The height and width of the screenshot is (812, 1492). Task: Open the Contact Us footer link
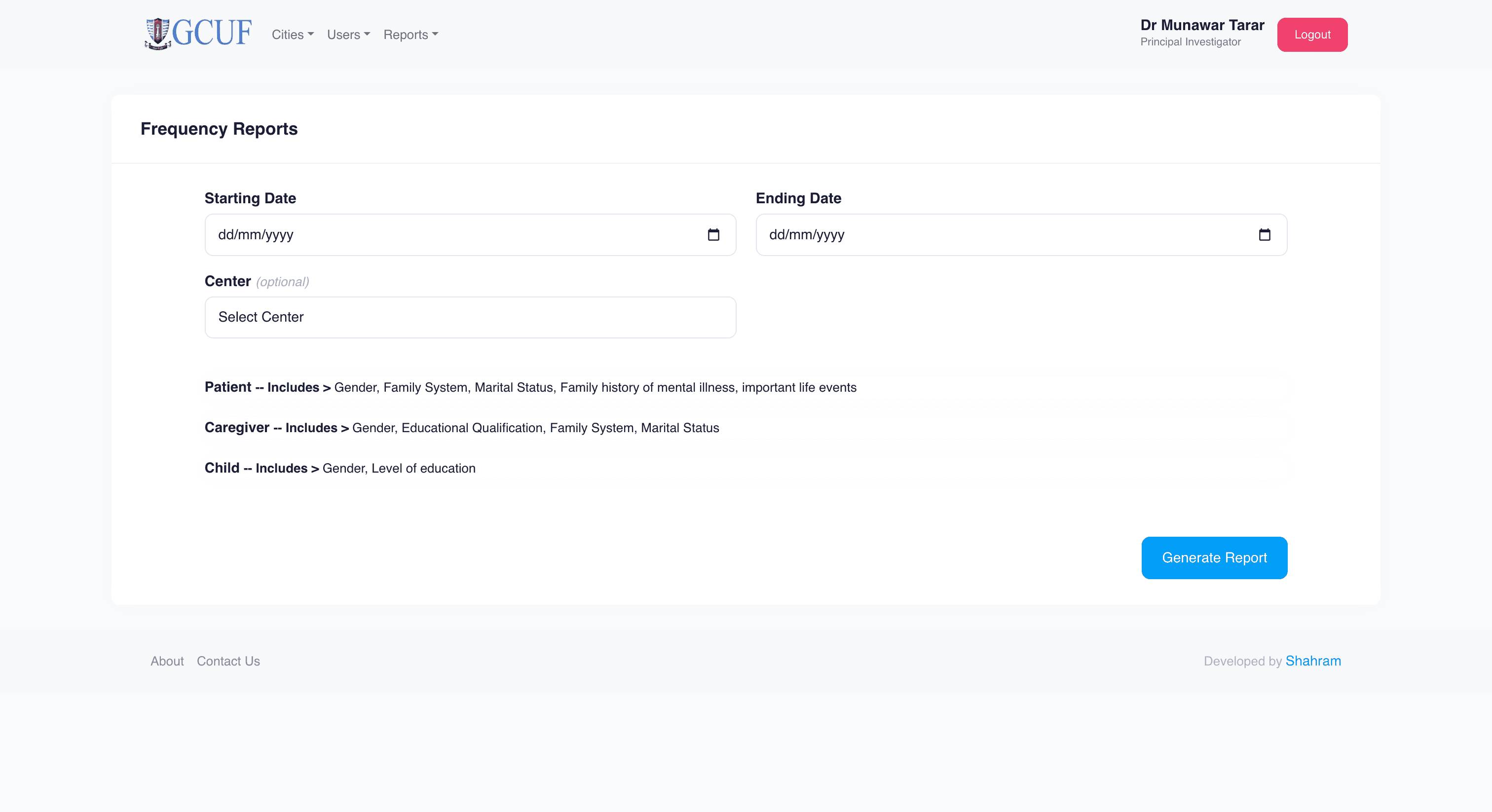(x=228, y=661)
